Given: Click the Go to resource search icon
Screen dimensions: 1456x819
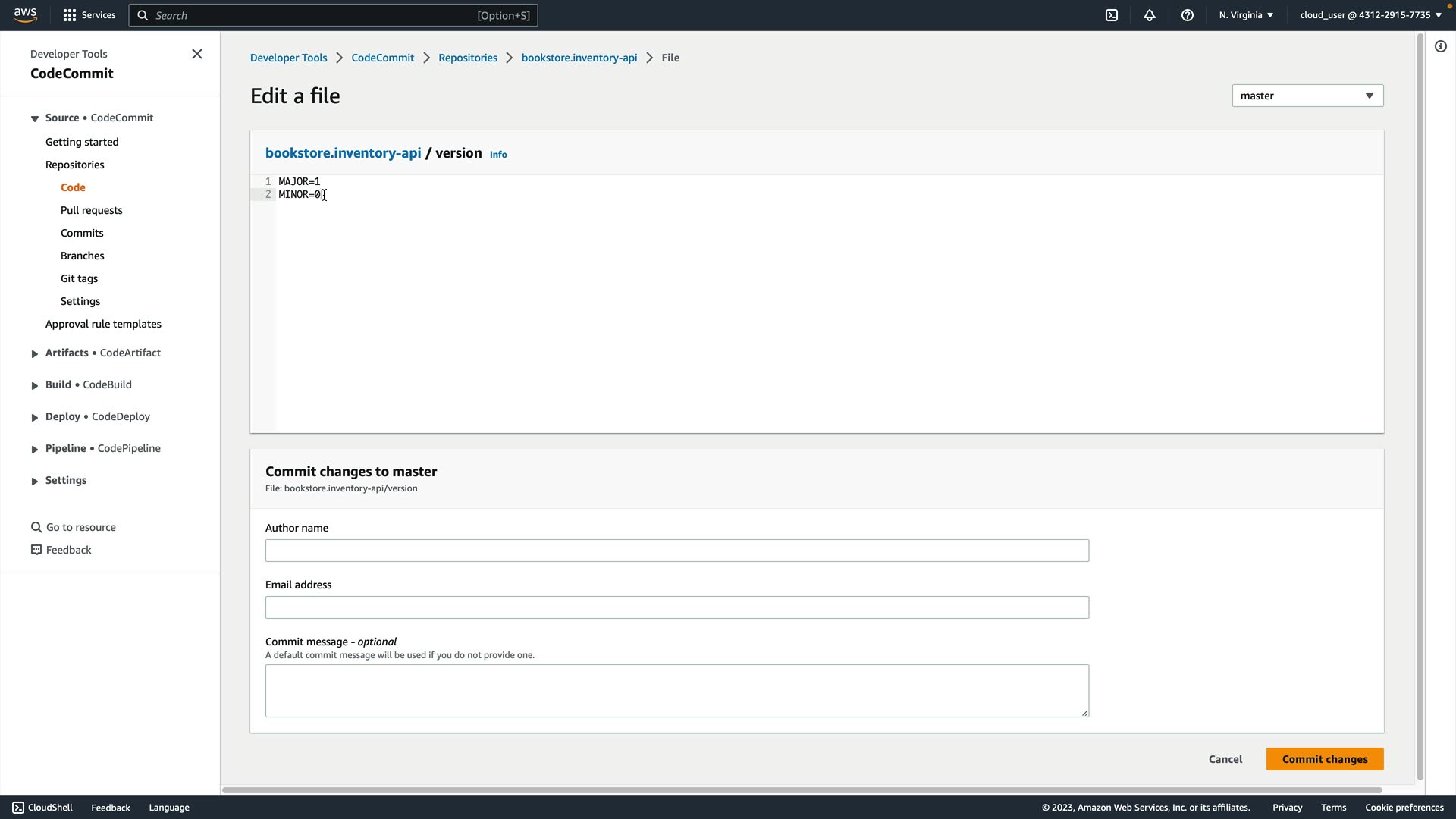Looking at the screenshot, I should pos(36,527).
